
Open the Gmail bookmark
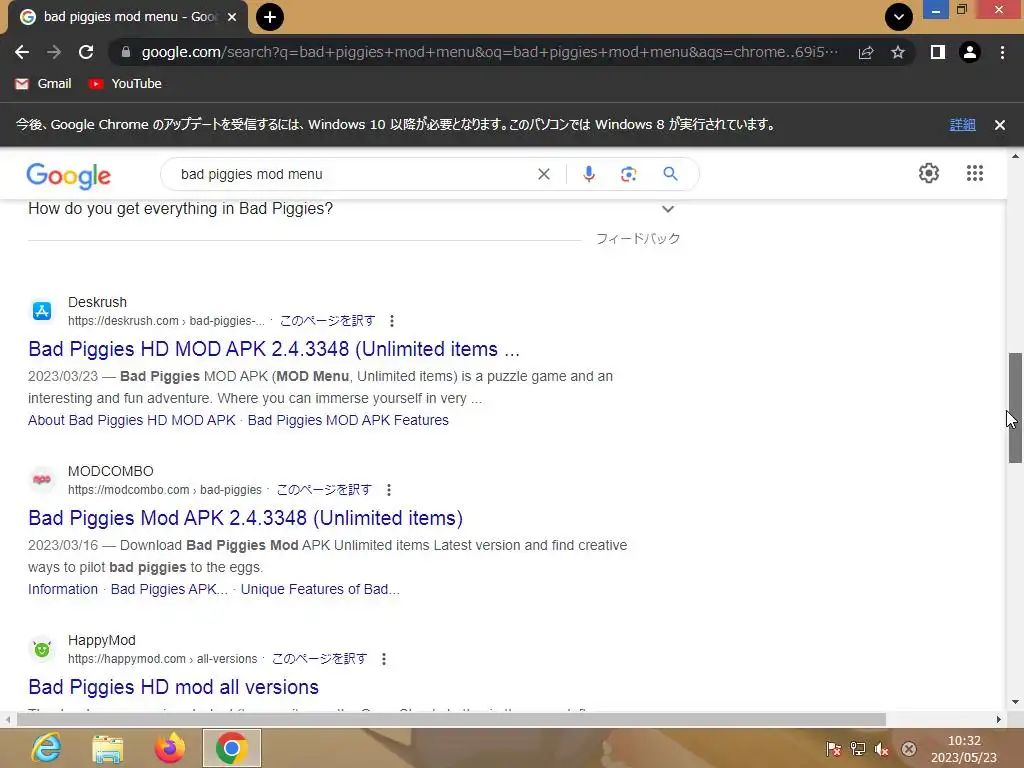[x=43, y=84]
